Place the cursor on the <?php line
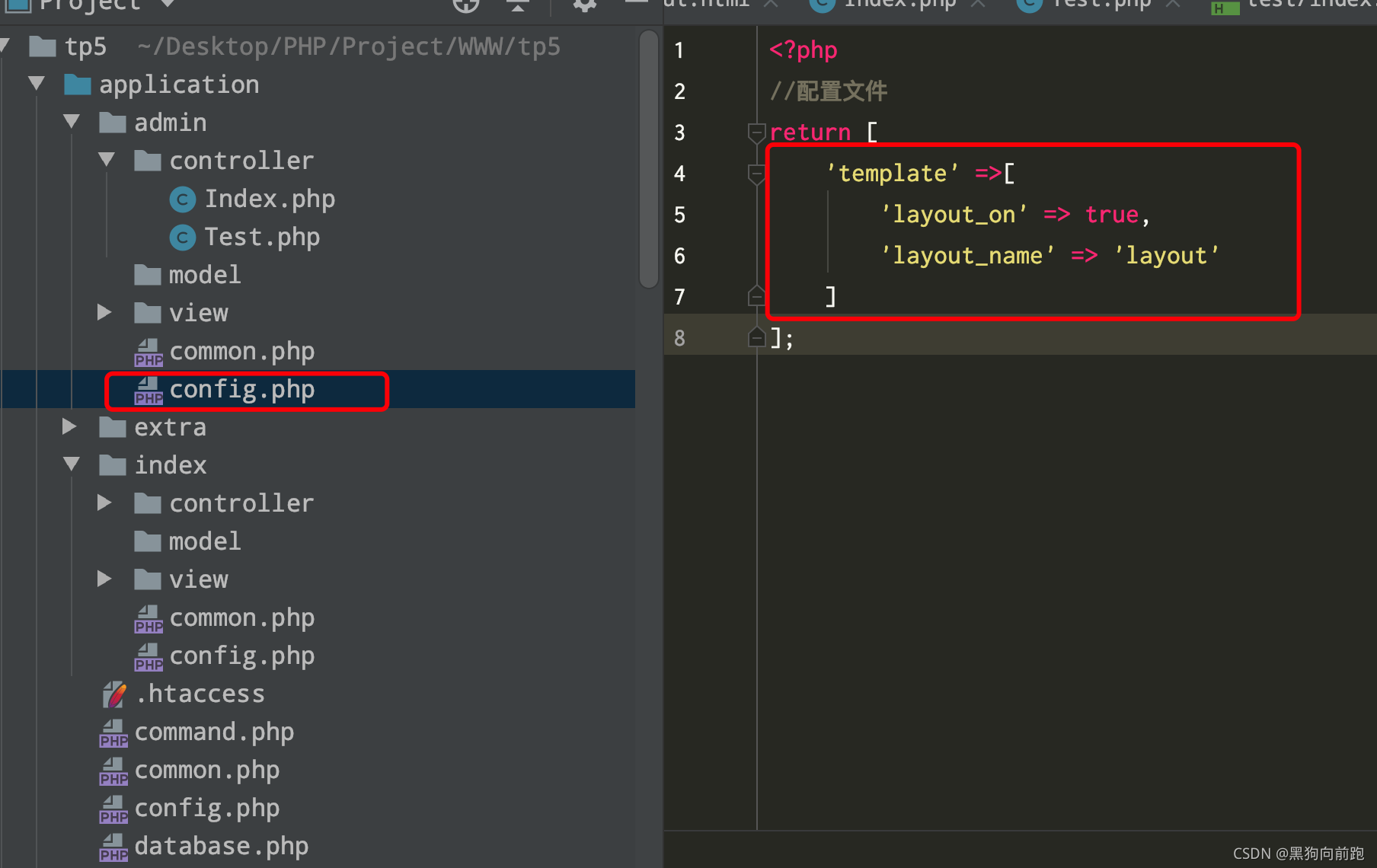This screenshot has width=1377, height=868. click(x=803, y=50)
